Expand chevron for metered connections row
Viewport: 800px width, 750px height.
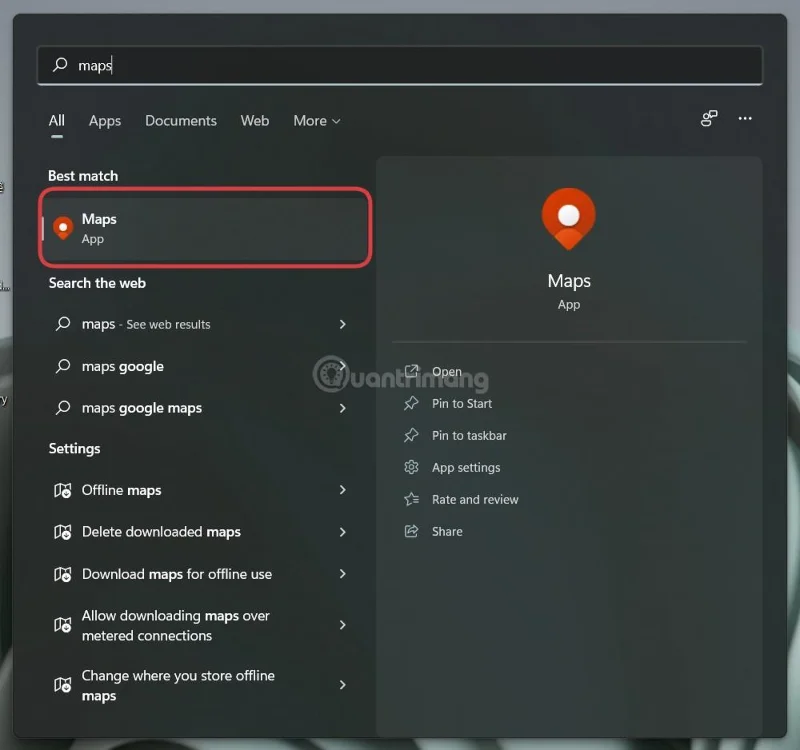[342, 625]
